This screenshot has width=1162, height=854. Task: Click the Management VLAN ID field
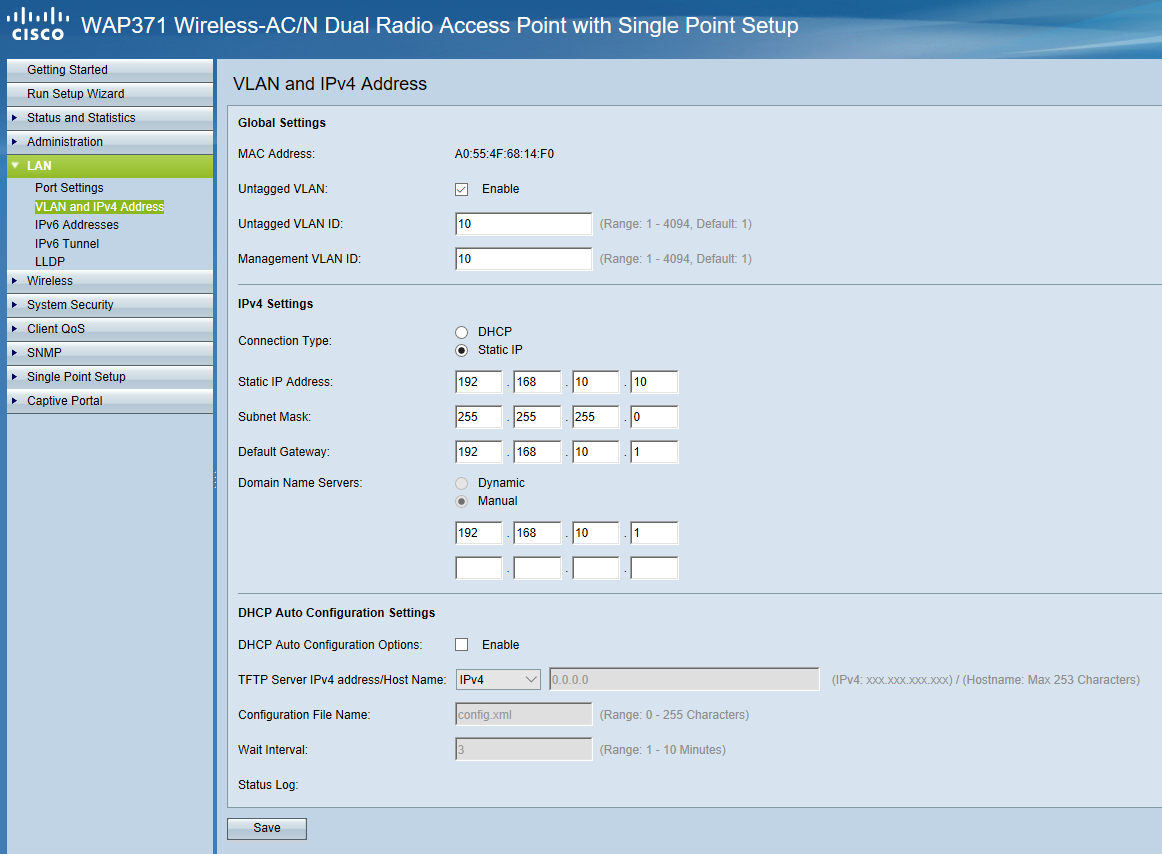click(x=523, y=259)
